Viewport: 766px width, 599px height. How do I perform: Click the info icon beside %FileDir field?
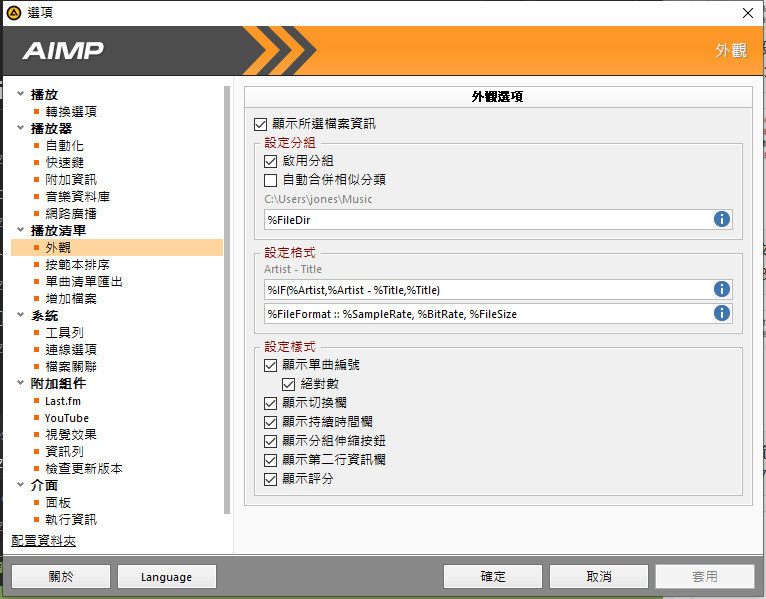tap(722, 219)
